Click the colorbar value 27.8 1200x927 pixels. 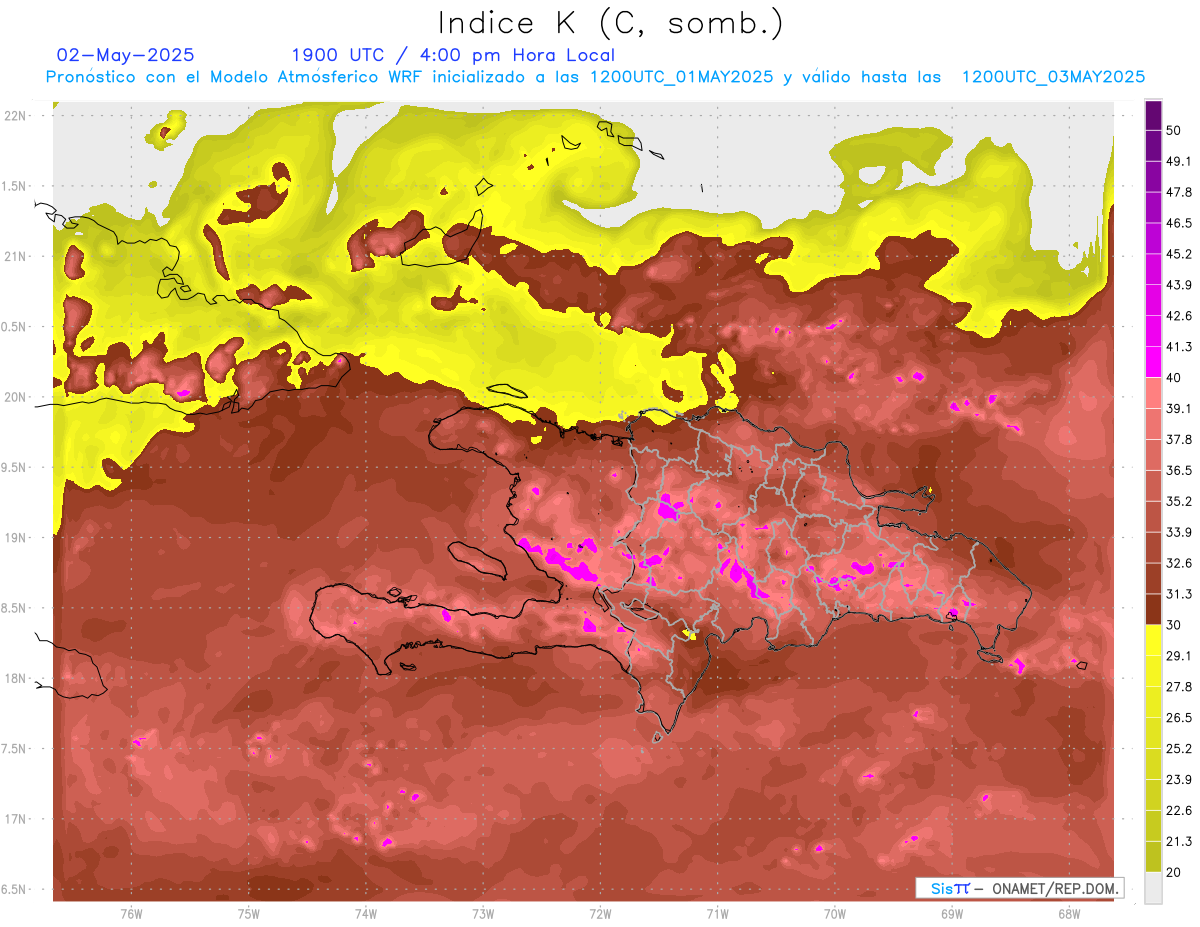coord(1178,687)
